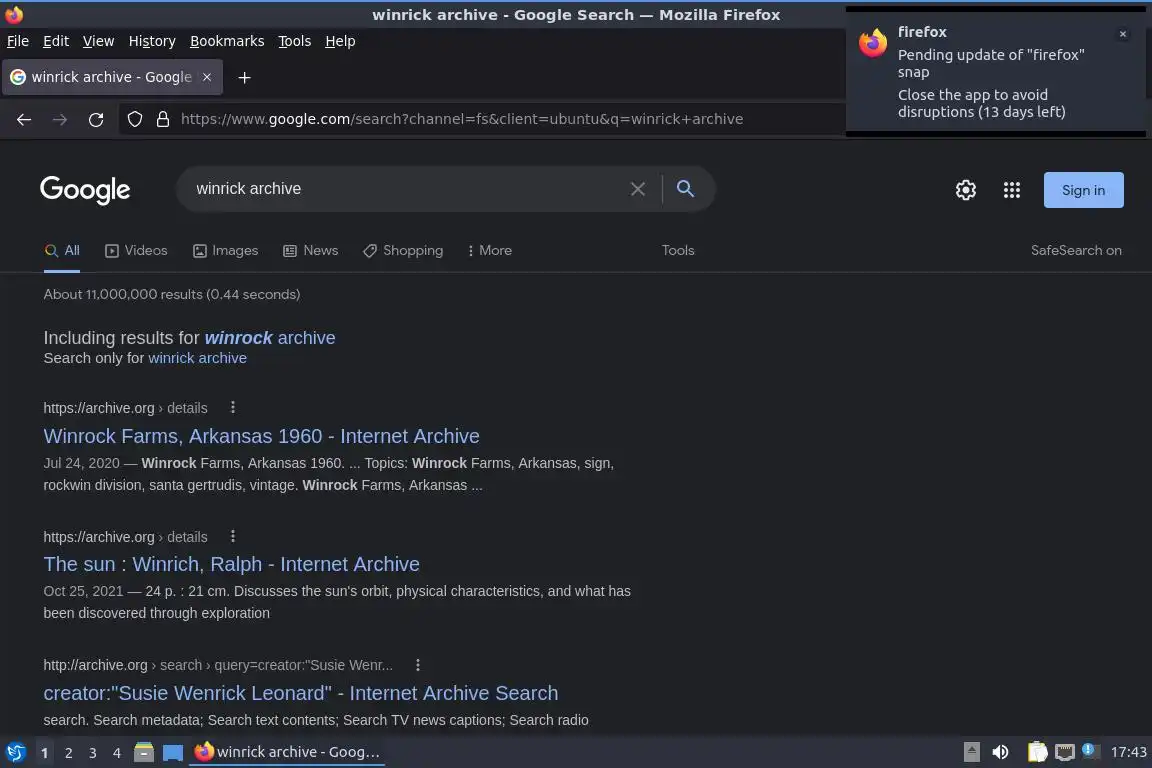Image resolution: width=1152 pixels, height=768 pixels.
Task: Open the Tools menu in menu bar
Action: 295,41
